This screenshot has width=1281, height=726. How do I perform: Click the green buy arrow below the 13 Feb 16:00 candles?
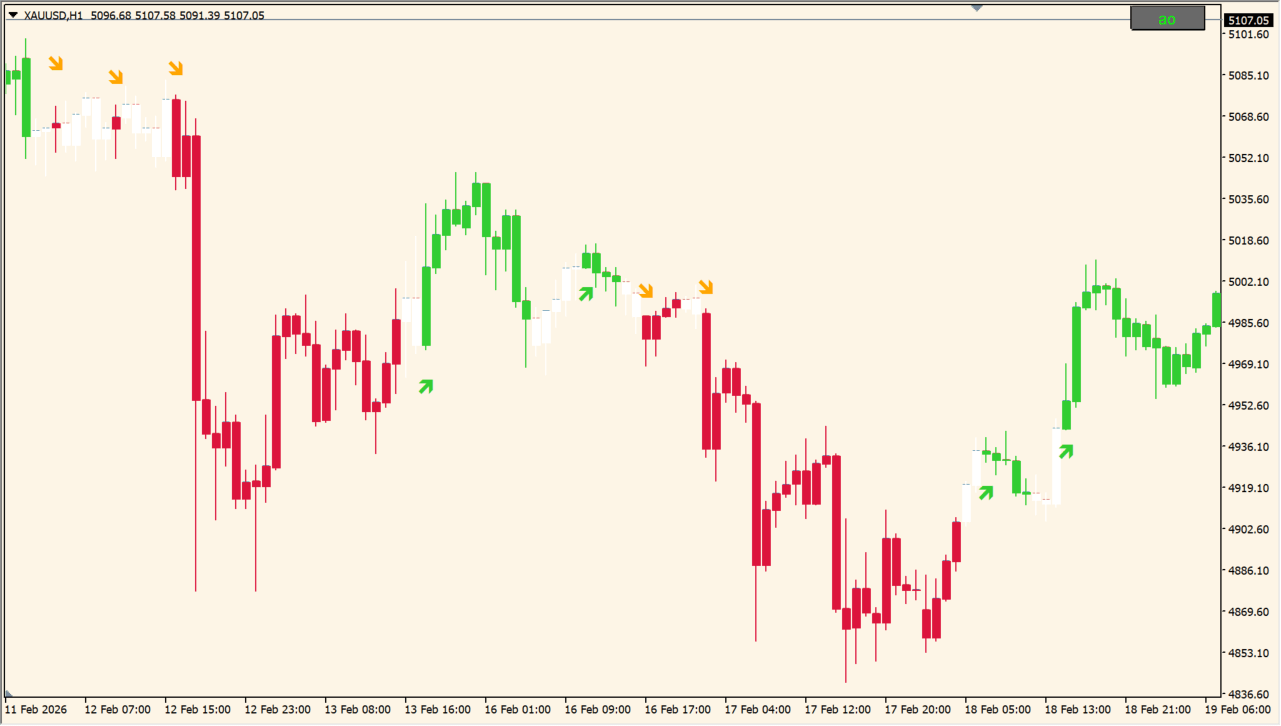tap(426, 386)
